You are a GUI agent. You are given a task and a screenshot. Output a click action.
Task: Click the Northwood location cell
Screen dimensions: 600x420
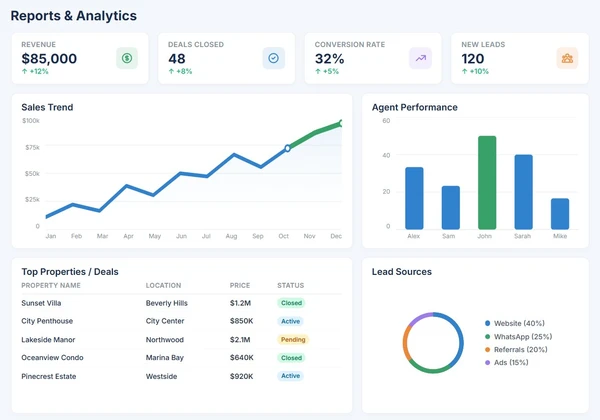[165, 340]
